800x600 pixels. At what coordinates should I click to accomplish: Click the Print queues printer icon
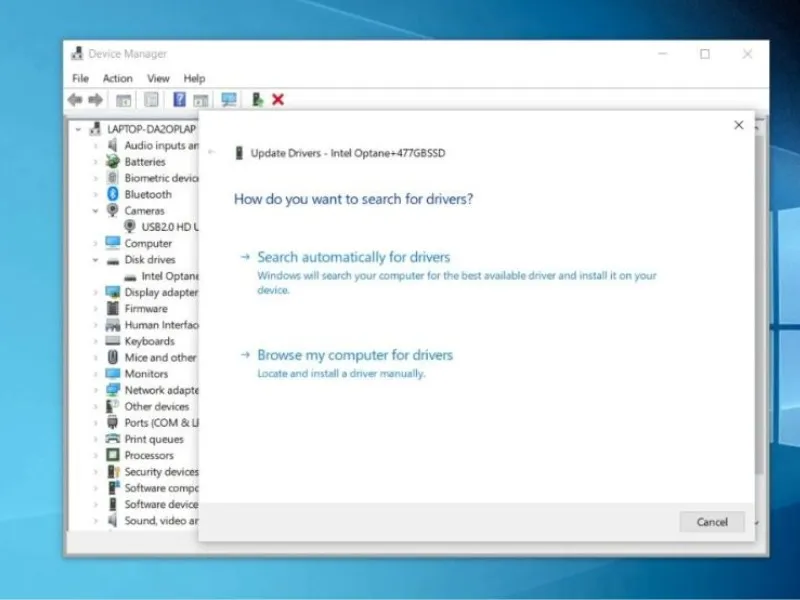[x=113, y=439]
